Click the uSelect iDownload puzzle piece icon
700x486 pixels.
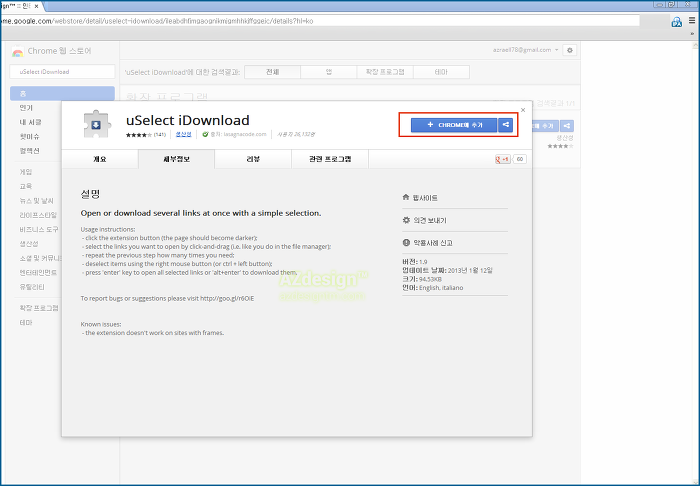click(x=96, y=124)
